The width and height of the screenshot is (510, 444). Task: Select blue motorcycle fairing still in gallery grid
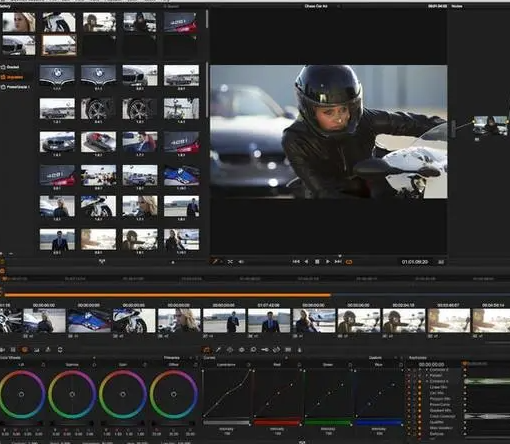181,175
